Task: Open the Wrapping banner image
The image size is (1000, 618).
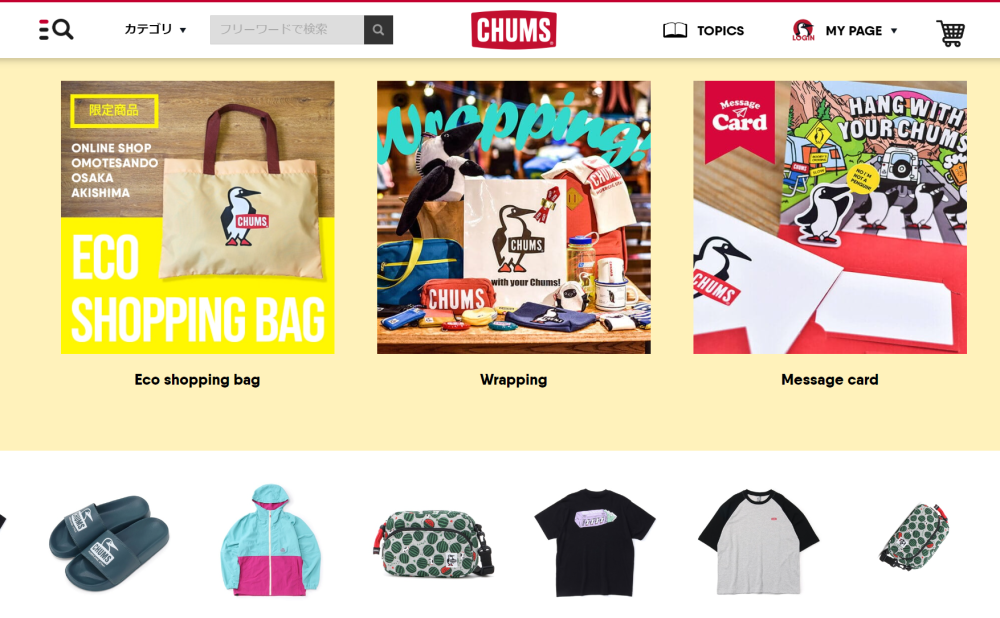Action: coord(514,217)
